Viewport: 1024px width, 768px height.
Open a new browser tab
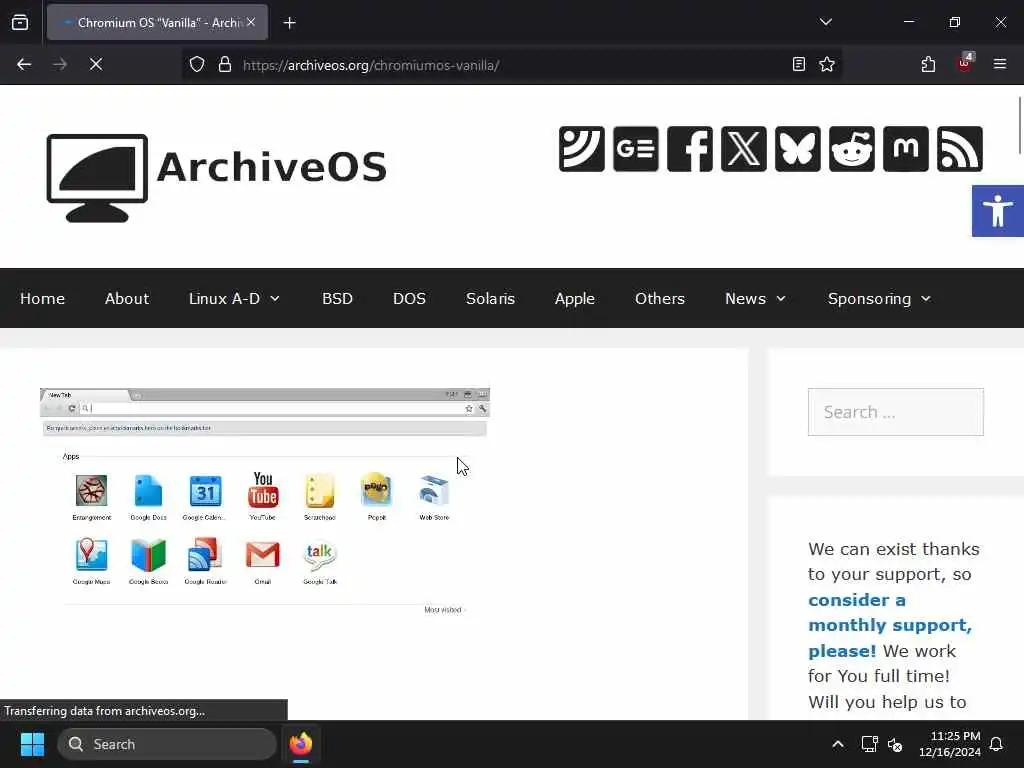(289, 23)
